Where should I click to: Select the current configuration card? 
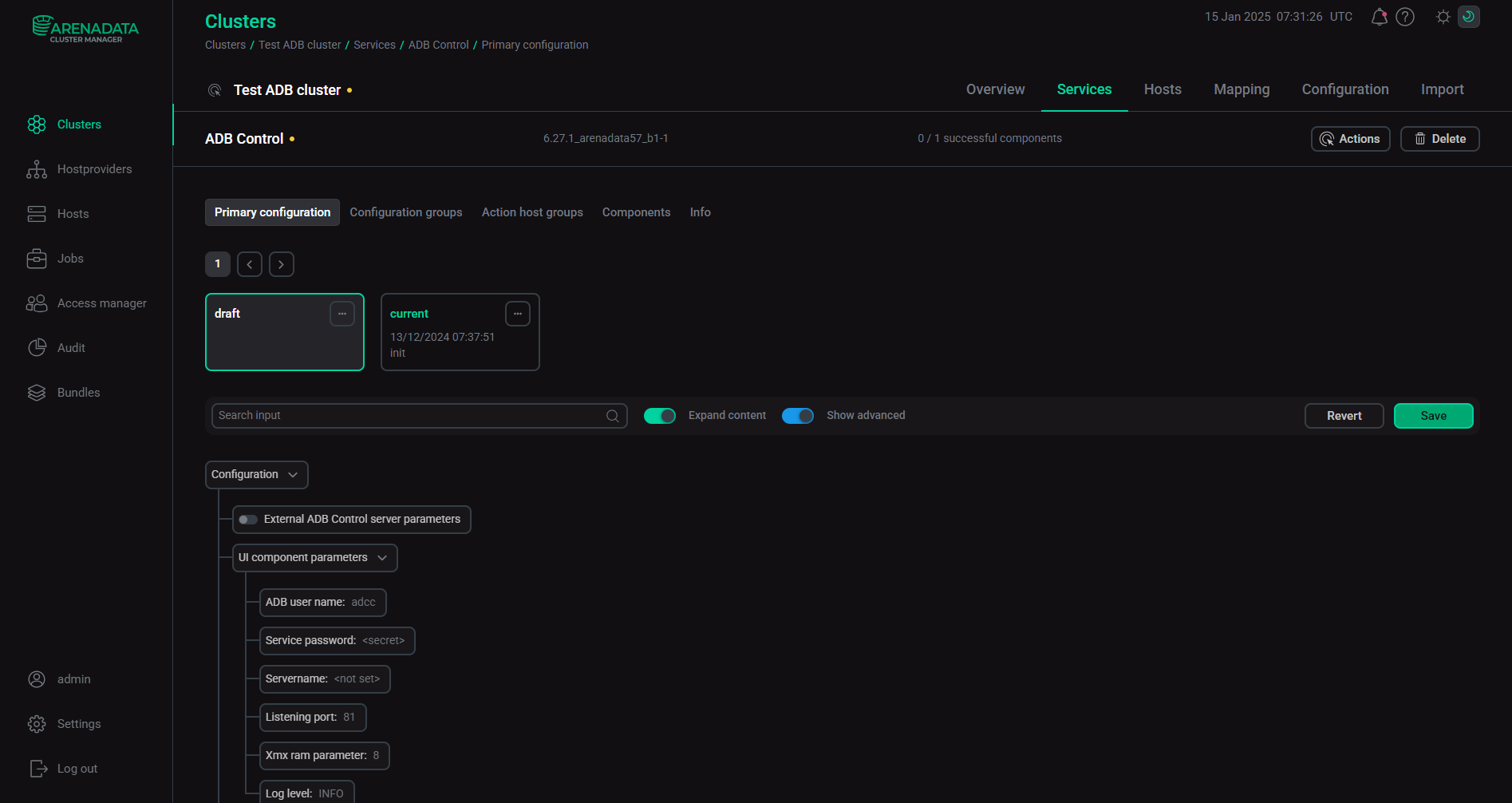click(x=460, y=332)
